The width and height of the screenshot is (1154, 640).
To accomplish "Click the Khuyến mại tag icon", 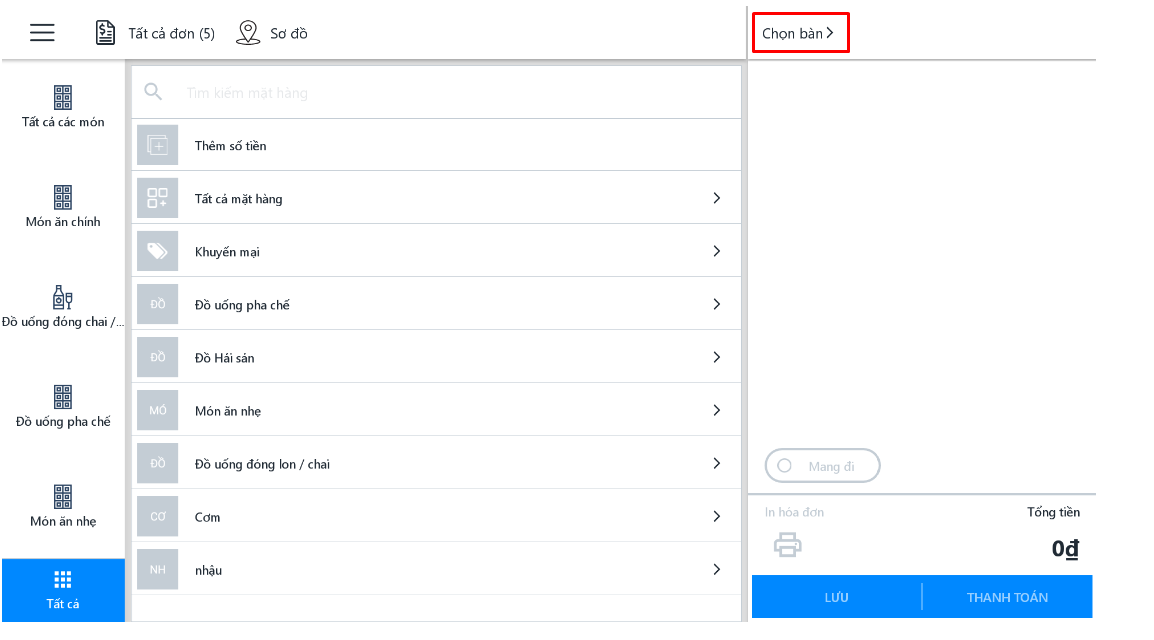I will [x=157, y=251].
